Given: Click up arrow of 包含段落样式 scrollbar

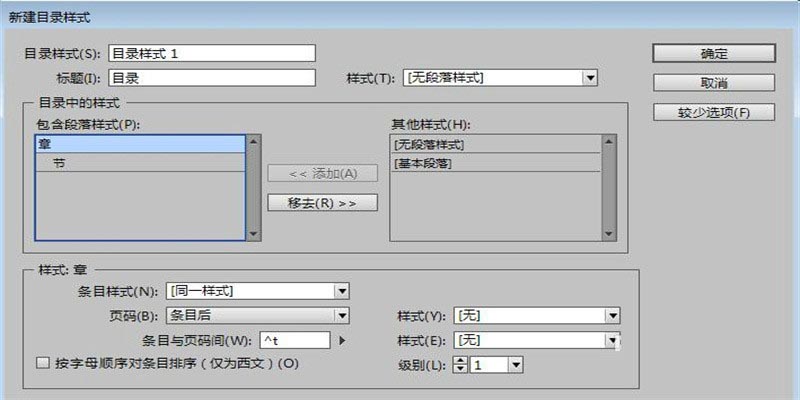Looking at the screenshot, I should [254, 141].
